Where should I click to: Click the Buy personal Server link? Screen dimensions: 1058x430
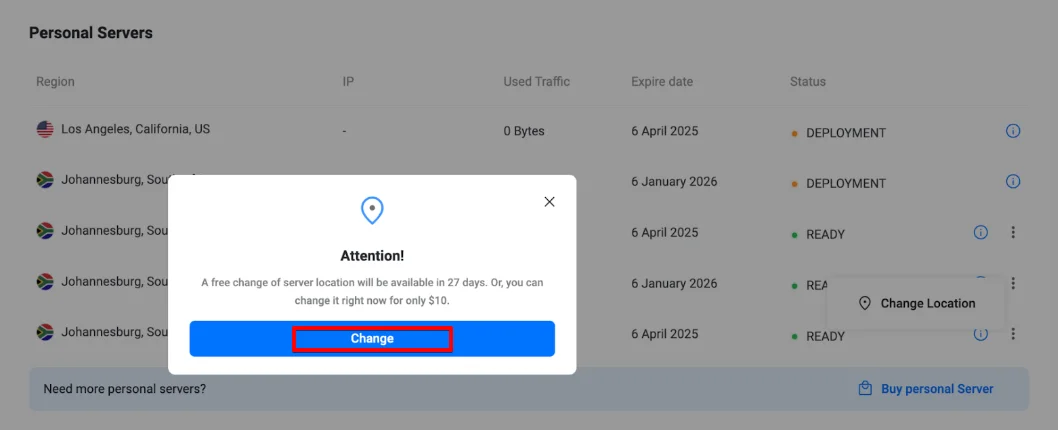click(937, 388)
